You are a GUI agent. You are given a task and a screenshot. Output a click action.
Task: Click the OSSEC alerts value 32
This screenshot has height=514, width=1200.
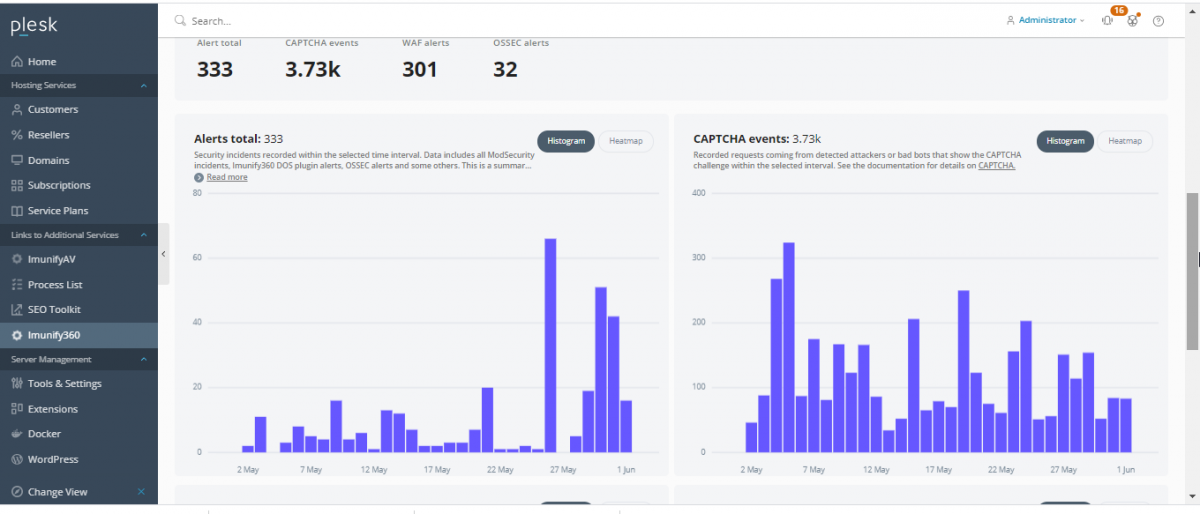tap(506, 69)
